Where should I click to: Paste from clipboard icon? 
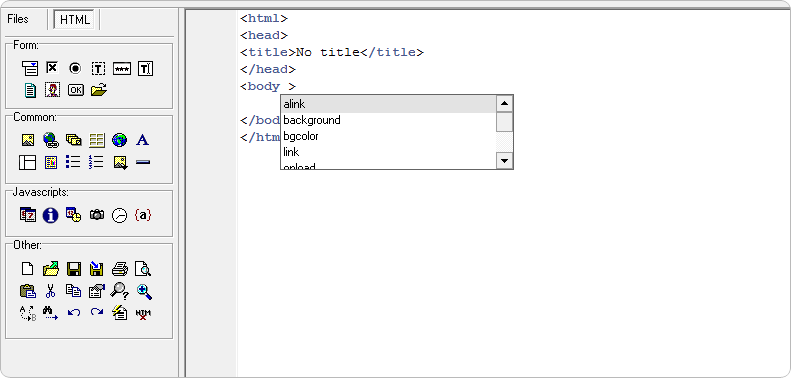pos(28,291)
